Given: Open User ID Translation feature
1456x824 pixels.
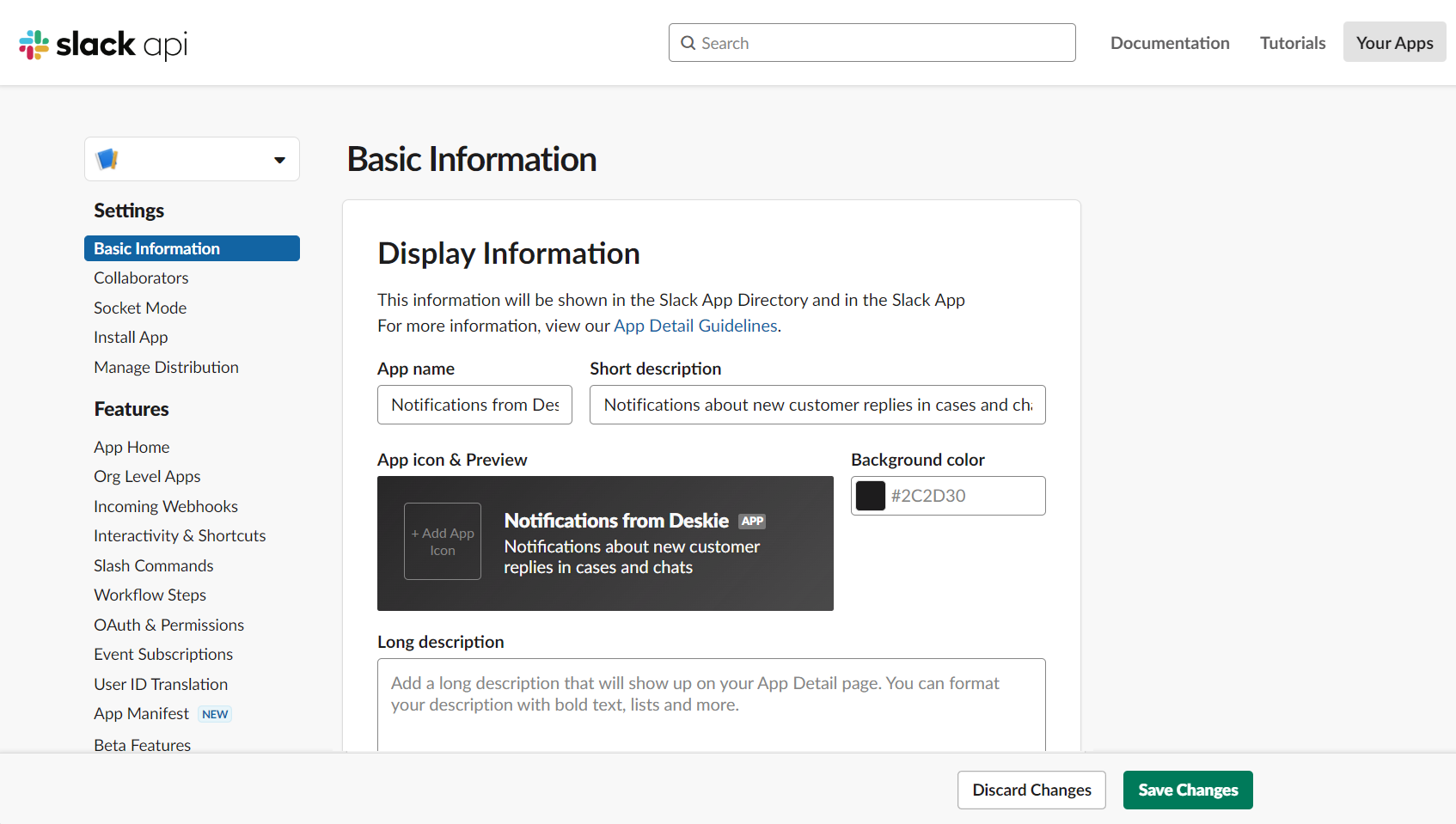Looking at the screenshot, I should (x=161, y=684).
